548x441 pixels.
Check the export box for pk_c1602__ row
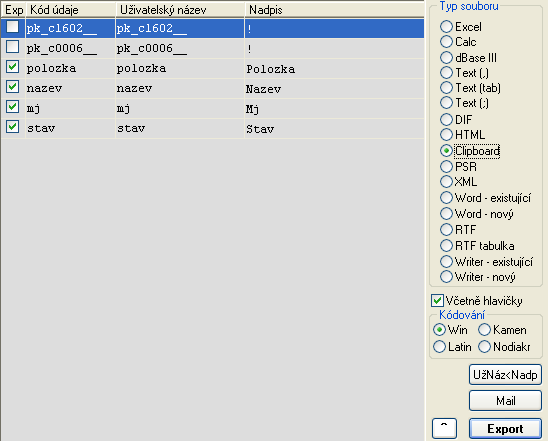(x=13, y=27)
